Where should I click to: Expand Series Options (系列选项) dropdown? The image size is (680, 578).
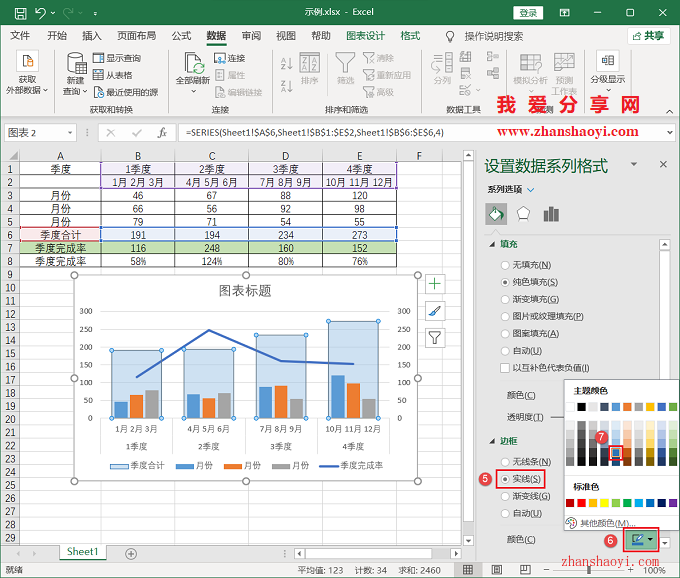tap(531, 189)
